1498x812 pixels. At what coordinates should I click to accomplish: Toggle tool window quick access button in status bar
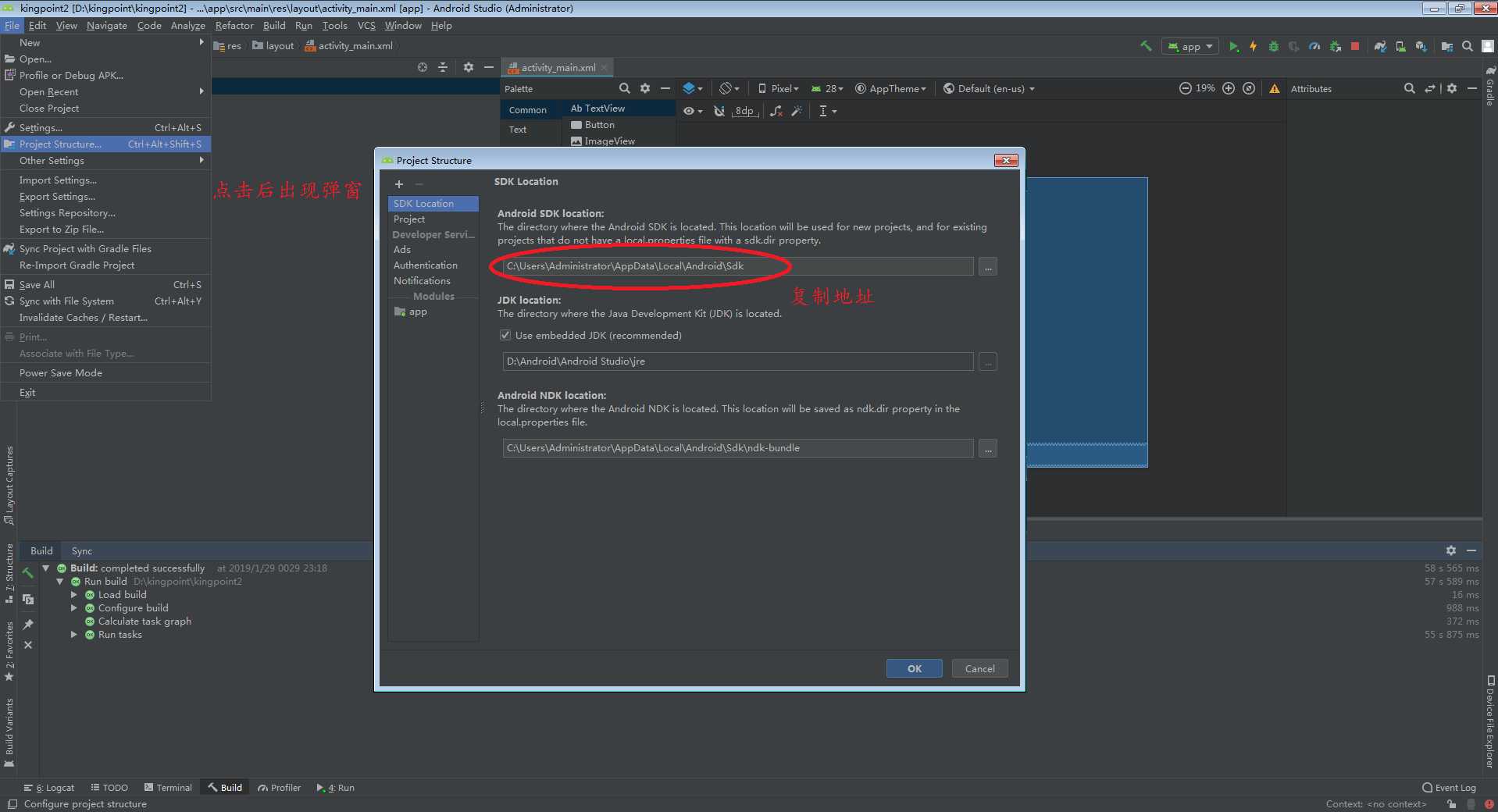12,804
